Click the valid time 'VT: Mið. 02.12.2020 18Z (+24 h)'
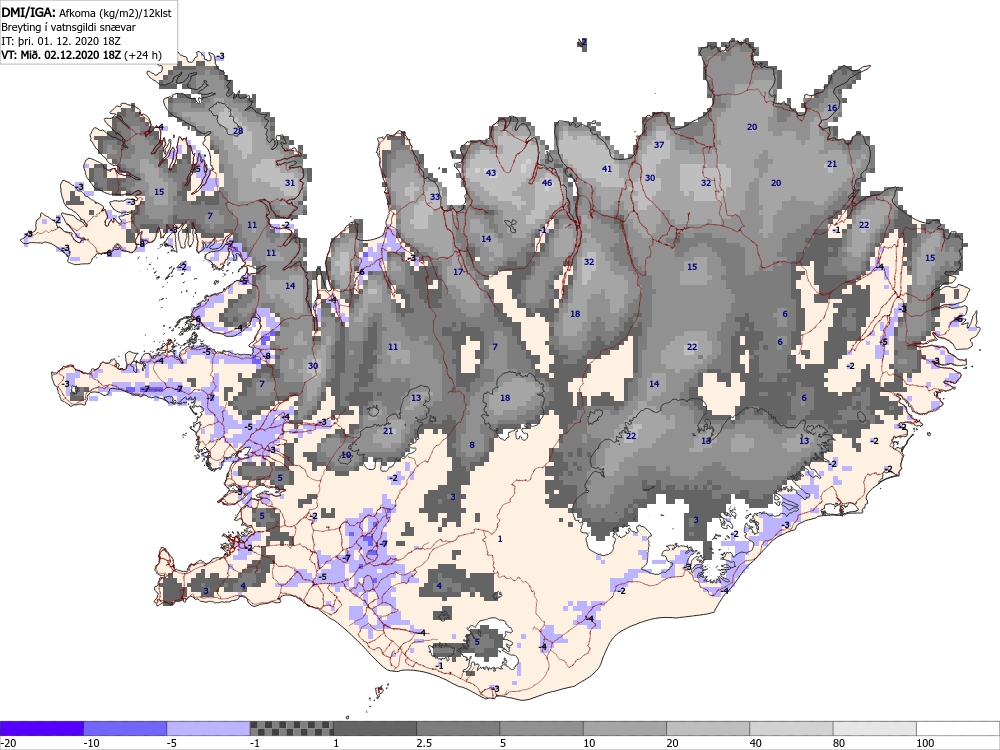Image resolution: width=1000 pixels, height=750 pixels. click(82, 55)
